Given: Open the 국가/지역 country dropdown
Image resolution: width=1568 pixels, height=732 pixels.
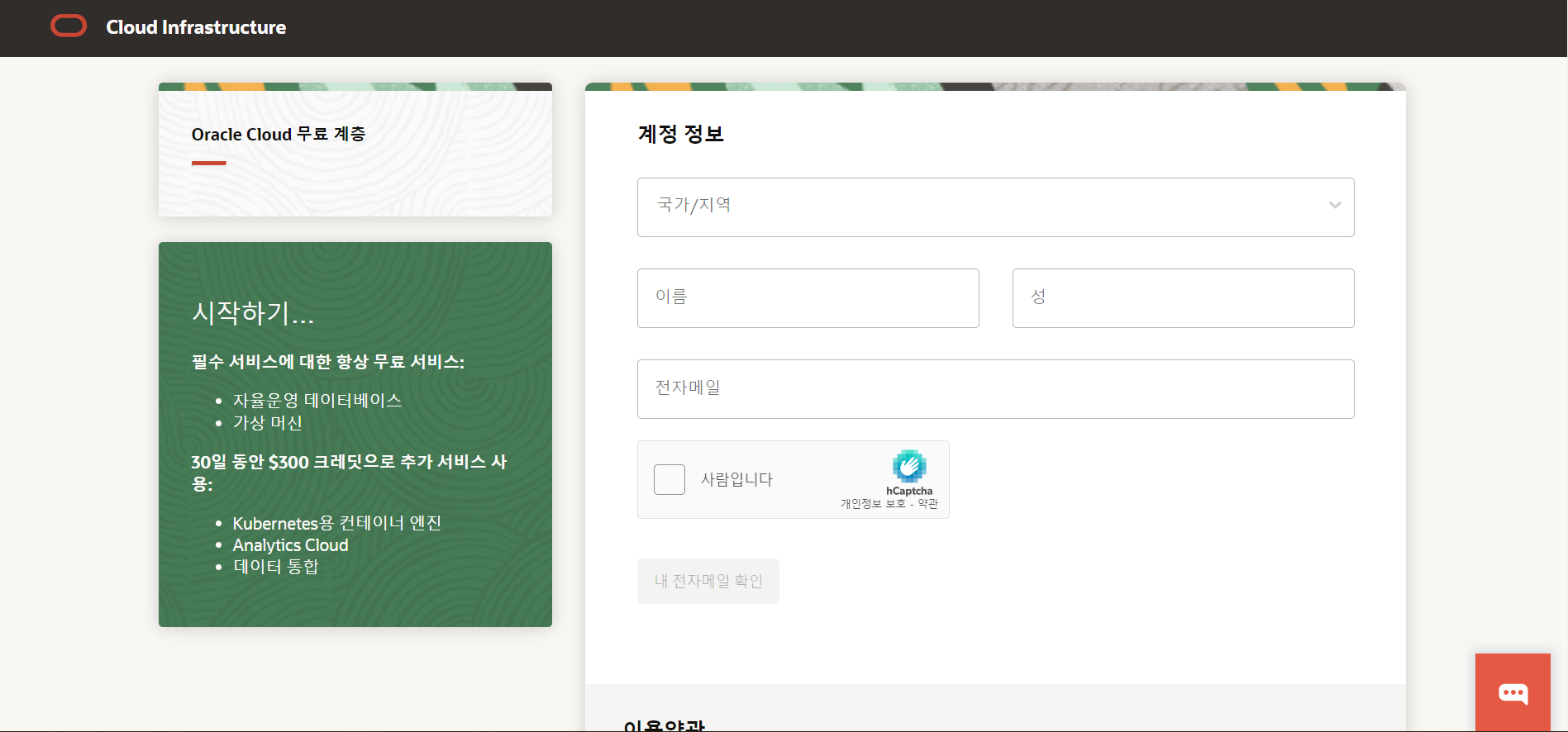Looking at the screenshot, I should click(995, 207).
